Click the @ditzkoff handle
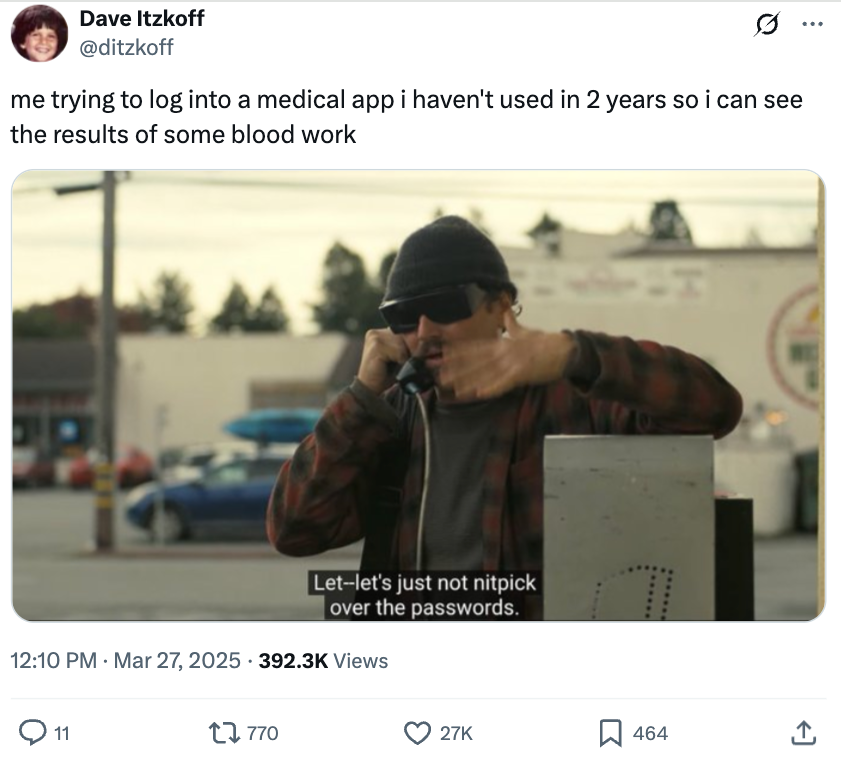 pos(126,46)
